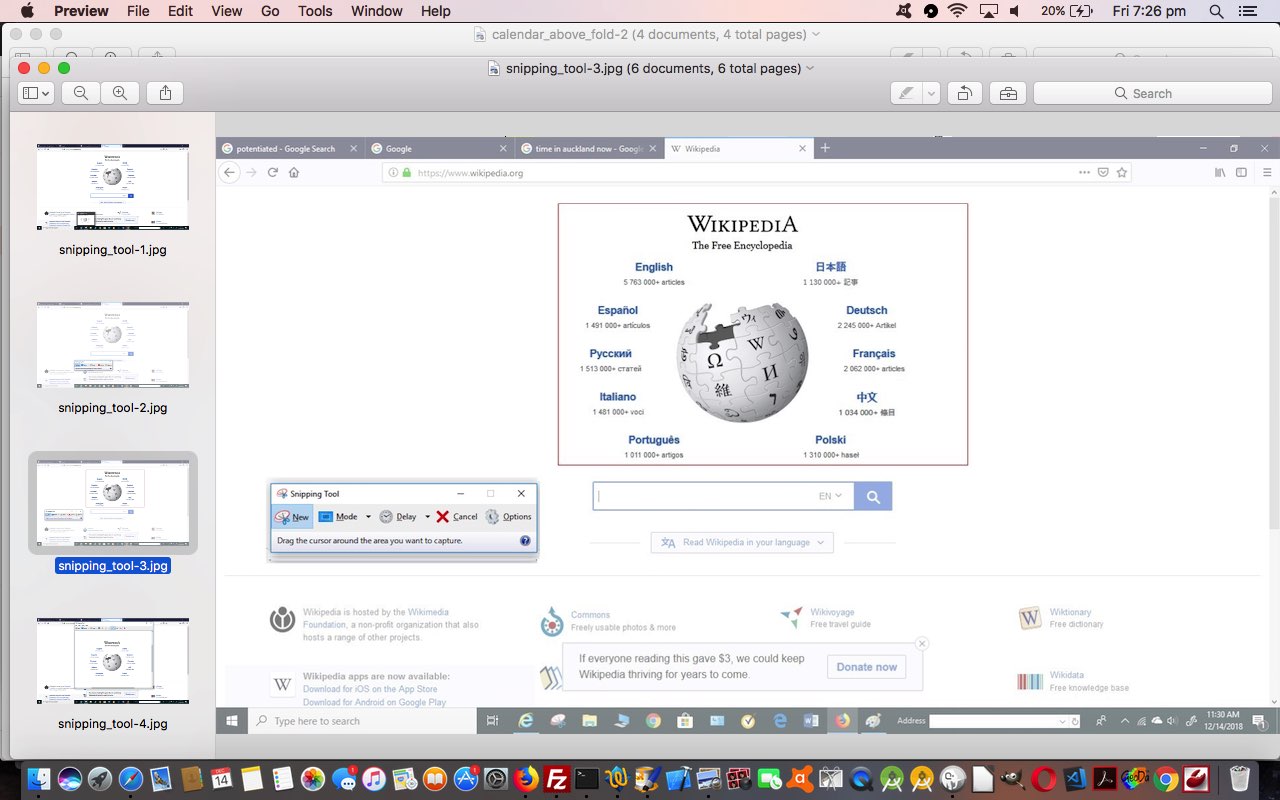Click the Donate now button in banner
This screenshot has width=1280, height=800.
tap(867, 667)
